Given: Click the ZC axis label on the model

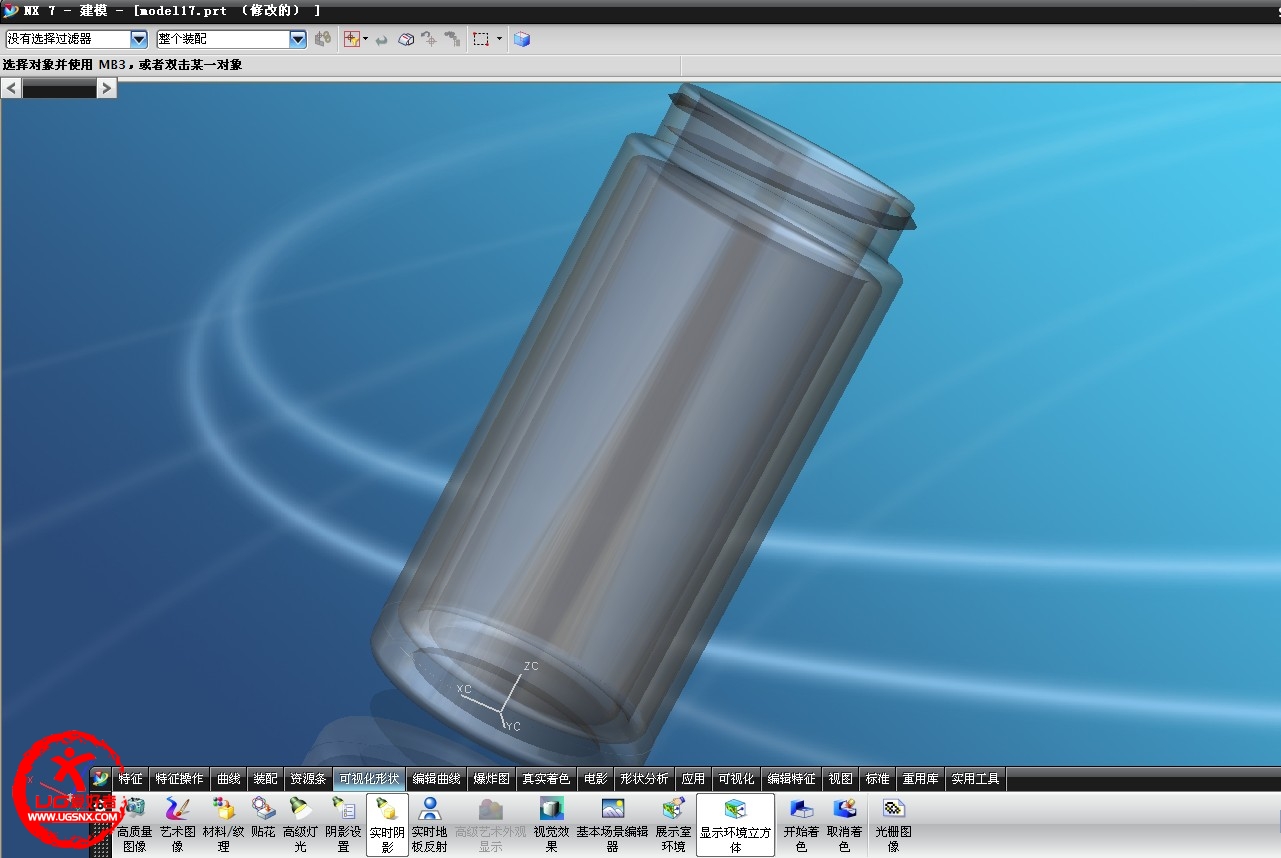Looking at the screenshot, I should click(531, 666).
